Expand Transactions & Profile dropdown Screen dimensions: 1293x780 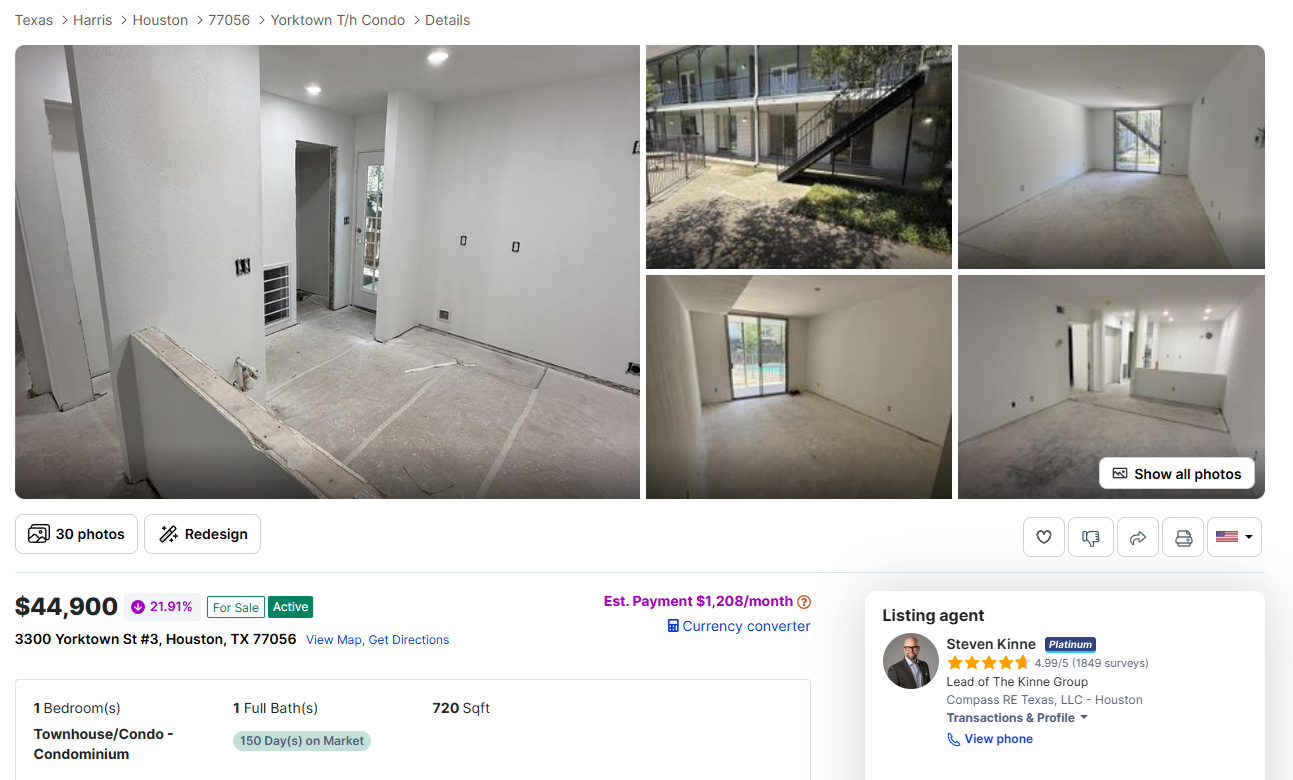pyautogui.click(x=1017, y=718)
